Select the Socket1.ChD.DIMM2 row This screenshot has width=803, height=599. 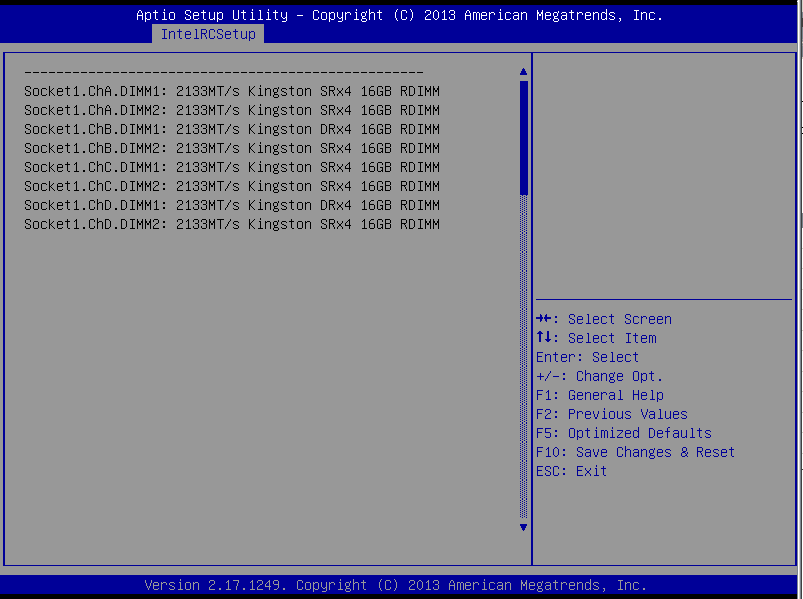click(x=231, y=224)
